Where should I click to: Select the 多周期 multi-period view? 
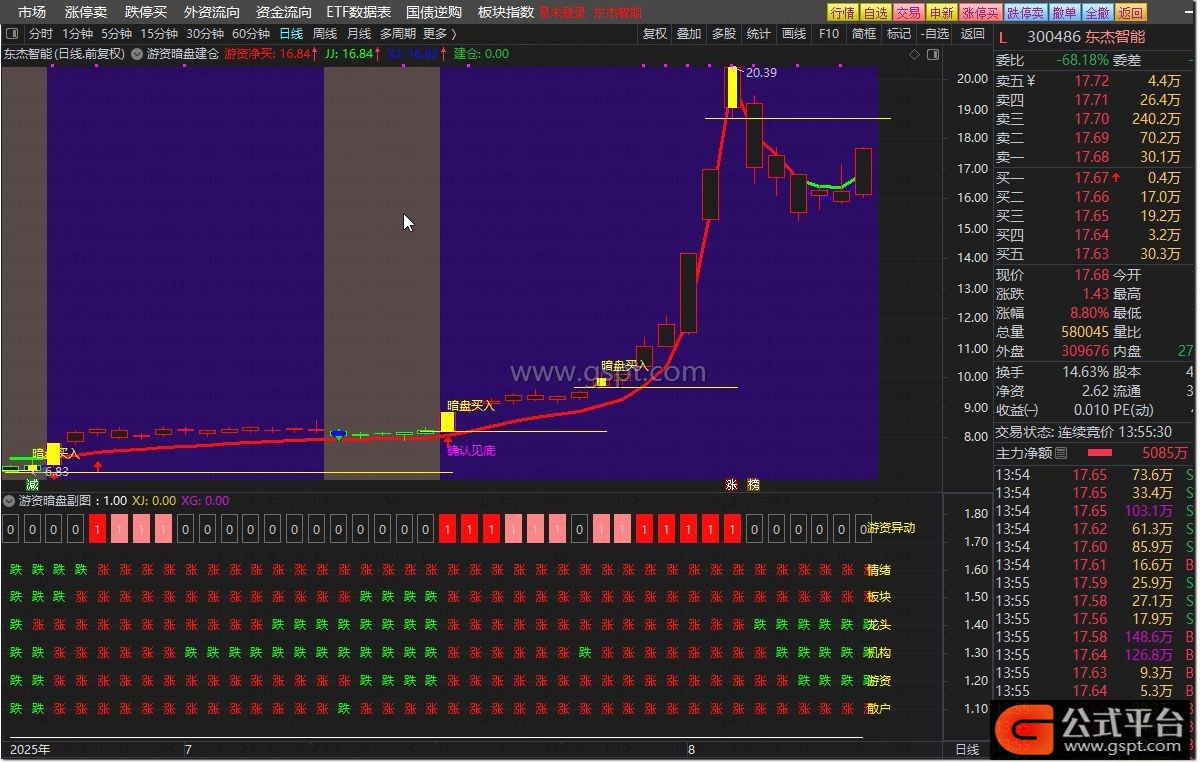point(398,33)
